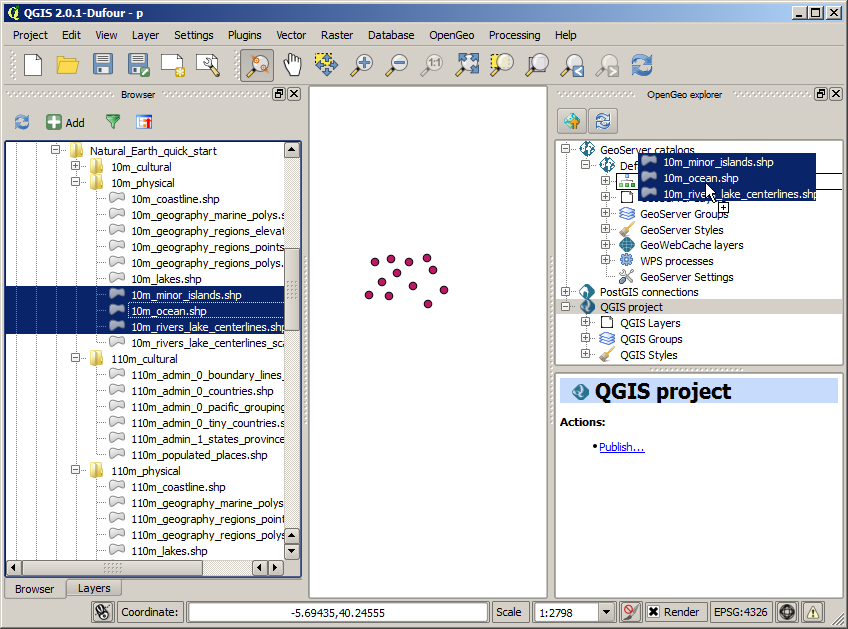Image resolution: width=848 pixels, height=629 pixels.
Task: Click the Save Project toolbar icon
Action: tap(102, 65)
